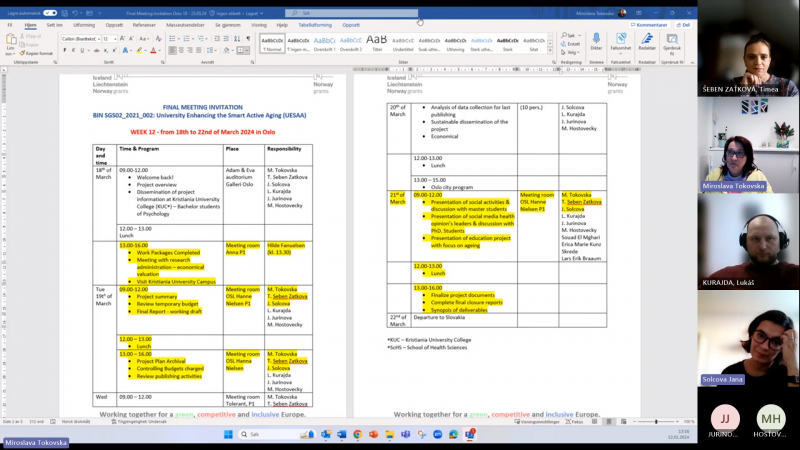Screen dimensions: 800x450
Task: Click the Kommentarer button
Action: (x=649, y=24)
